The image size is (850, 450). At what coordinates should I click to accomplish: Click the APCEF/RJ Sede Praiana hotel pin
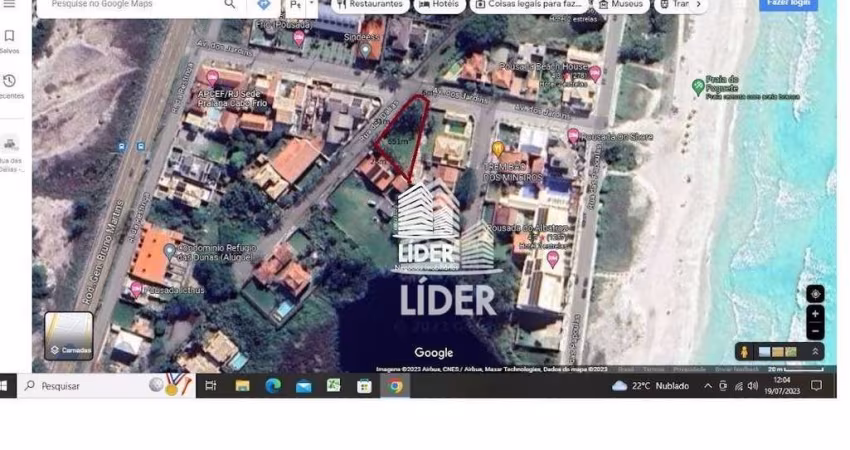tap(212, 78)
